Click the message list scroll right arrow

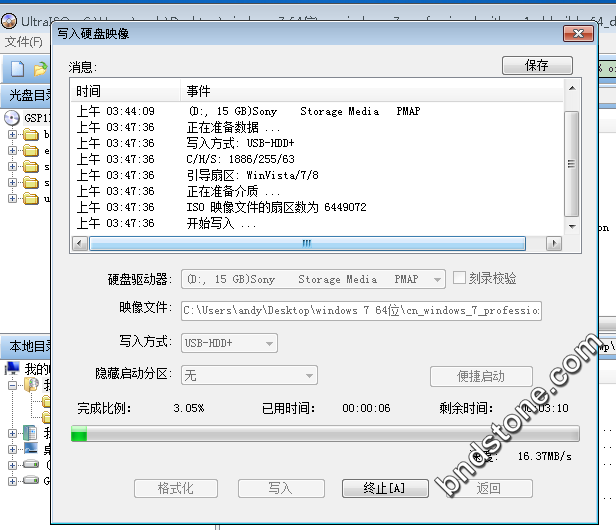tap(554, 243)
